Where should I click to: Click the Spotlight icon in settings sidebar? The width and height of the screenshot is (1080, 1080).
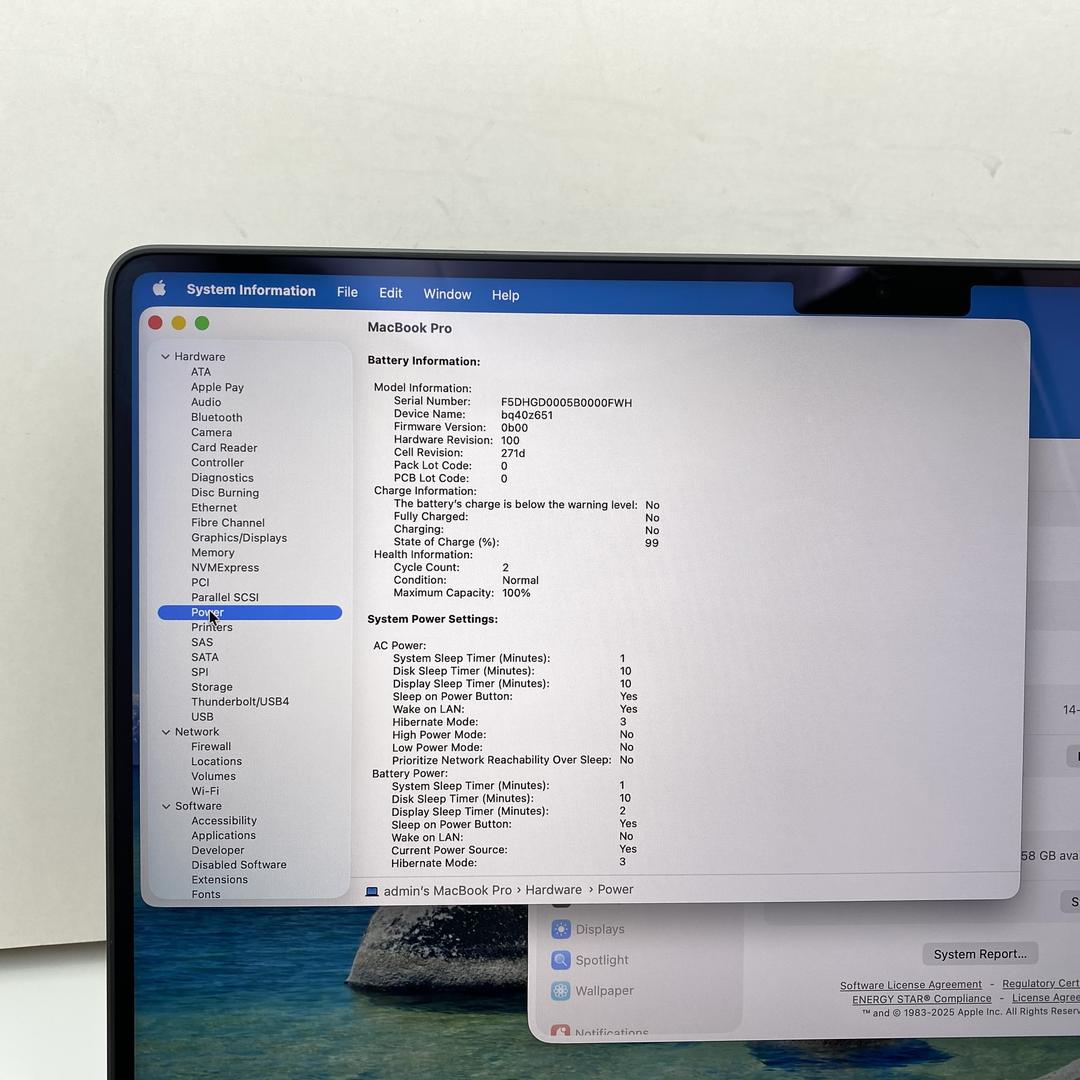pyautogui.click(x=561, y=960)
